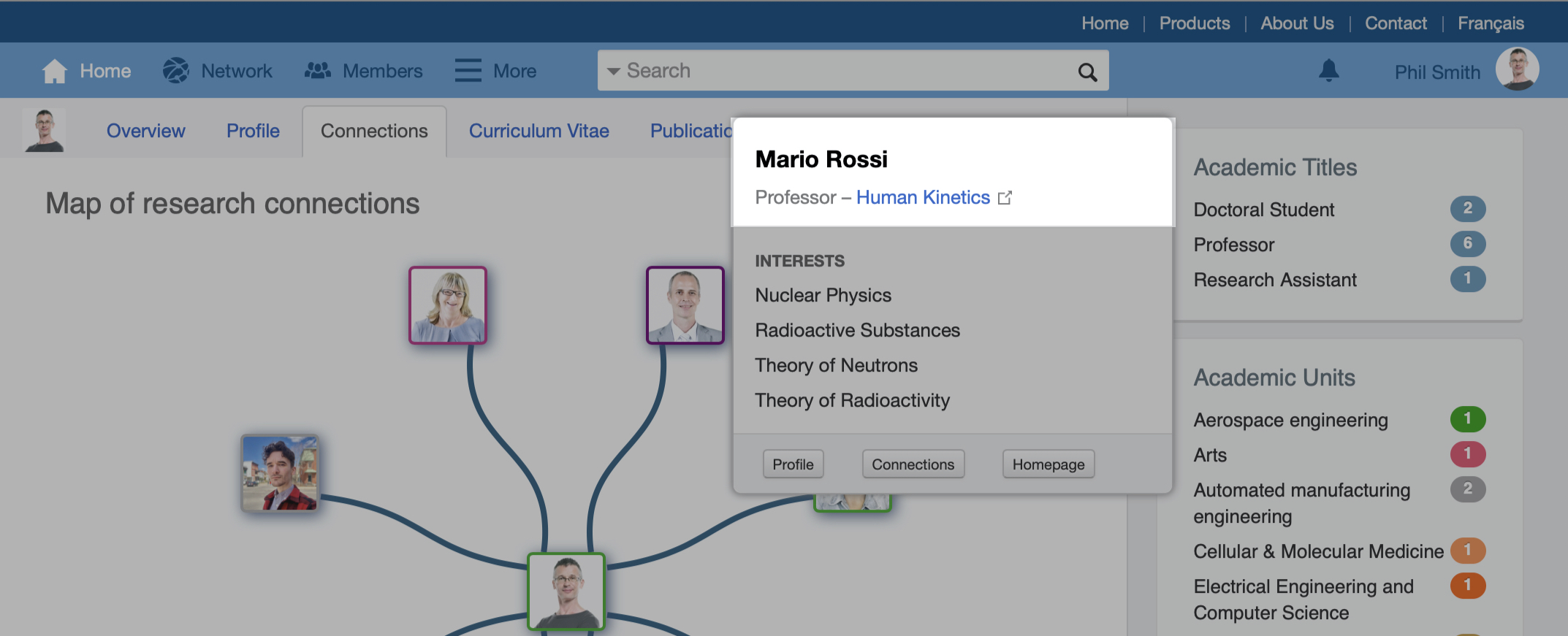Click the gray Automated manufacturing badge
The height and width of the screenshot is (636, 1568).
(1468, 489)
